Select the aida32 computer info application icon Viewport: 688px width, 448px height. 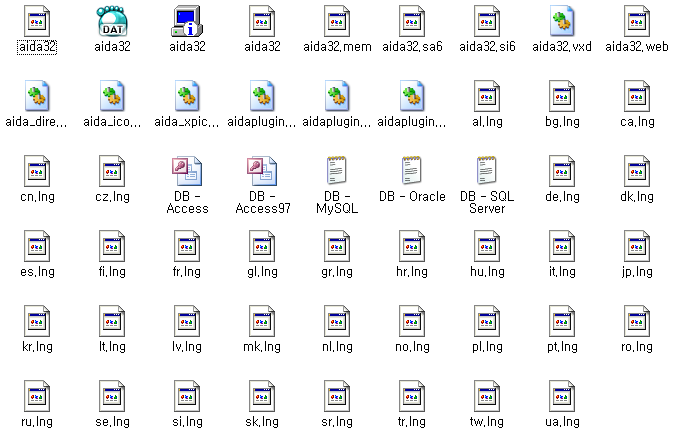coord(187,21)
